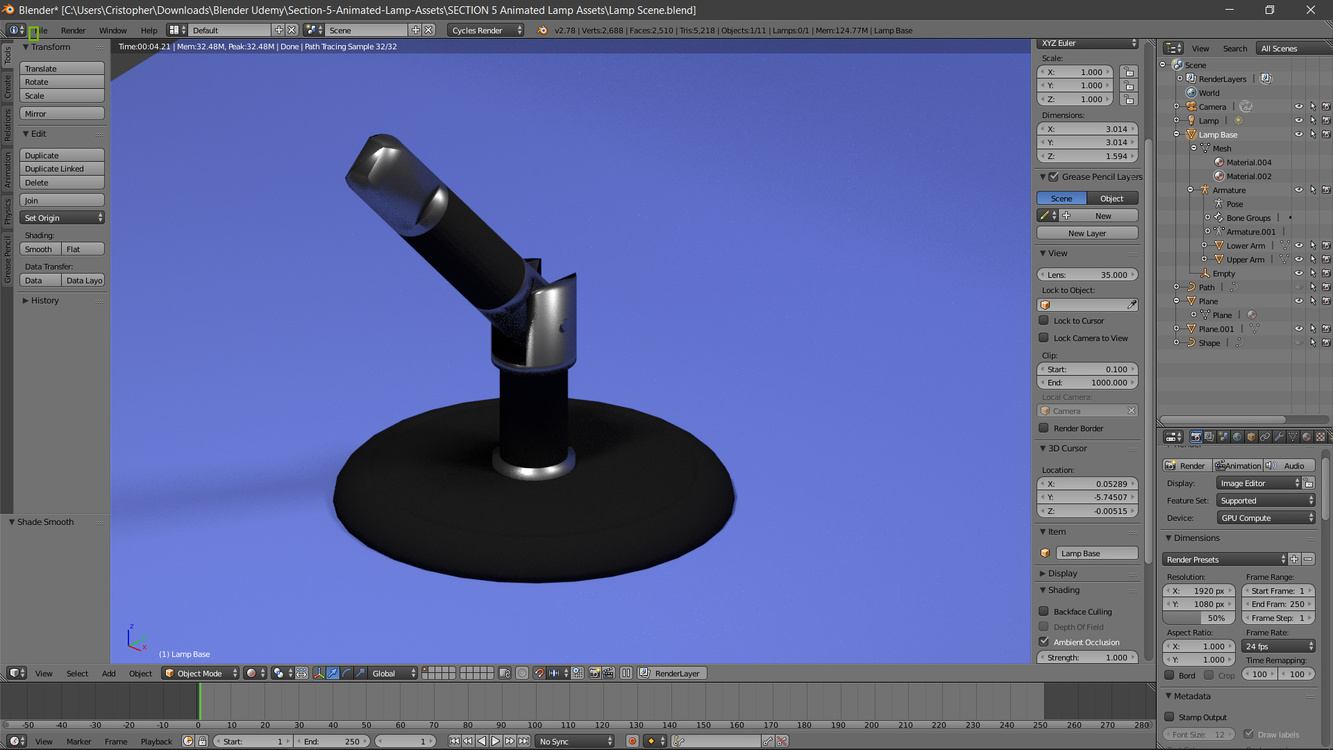The width and height of the screenshot is (1333, 750).
Task: Adjust the resolution percentage 50% slider
Action: pos(1199,618)
